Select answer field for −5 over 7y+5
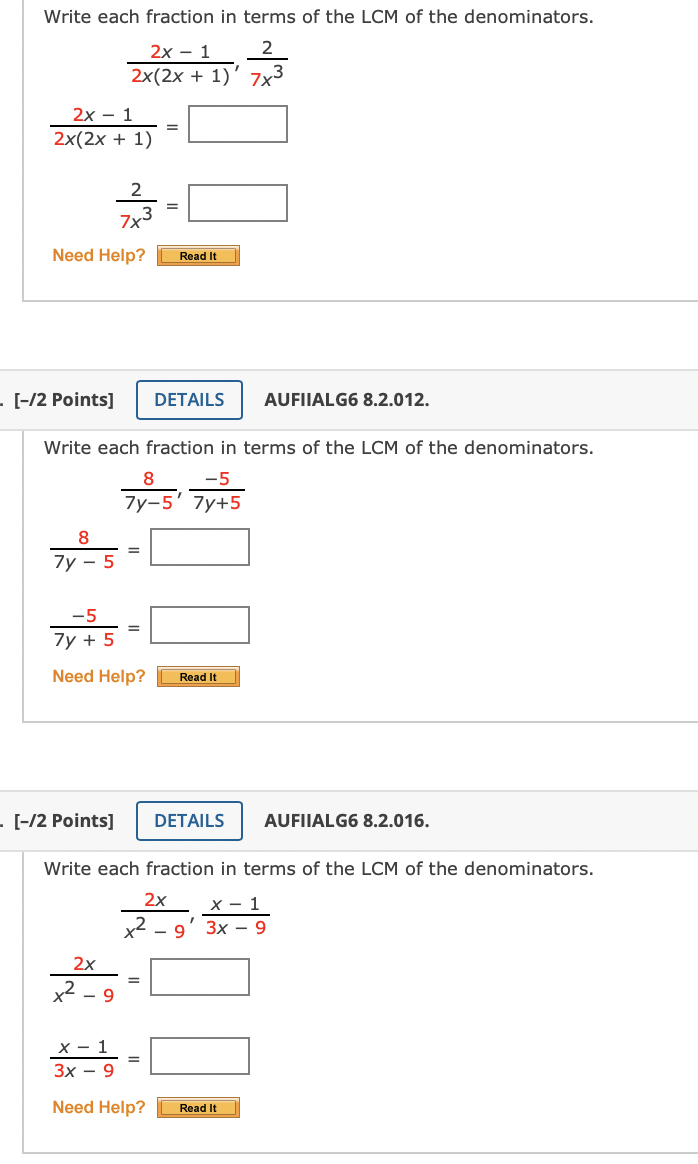Viewport: 698px width, 1164px height. point(199,624)
